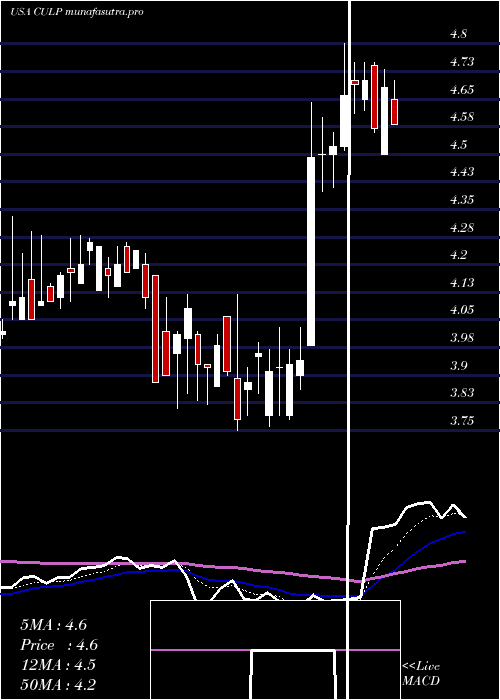This screenshot has width=500, height=700.
Task: Click the '12MA : 4.5' reading
Action: (58, 665)
